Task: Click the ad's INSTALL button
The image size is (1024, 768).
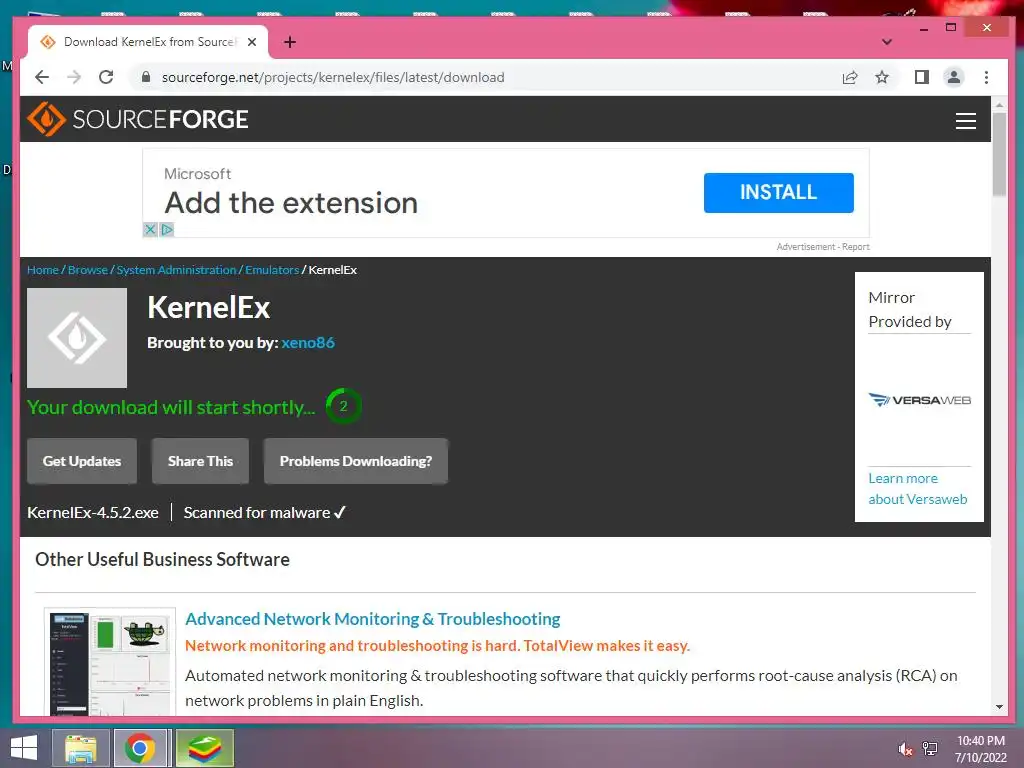Action: point(778,193)
